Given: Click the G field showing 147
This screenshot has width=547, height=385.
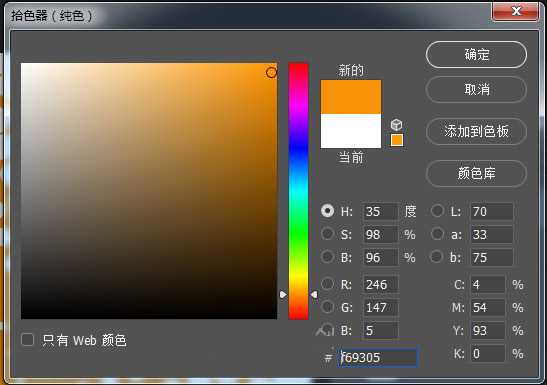Looking at the screenshot, I should tap(380, 308).
